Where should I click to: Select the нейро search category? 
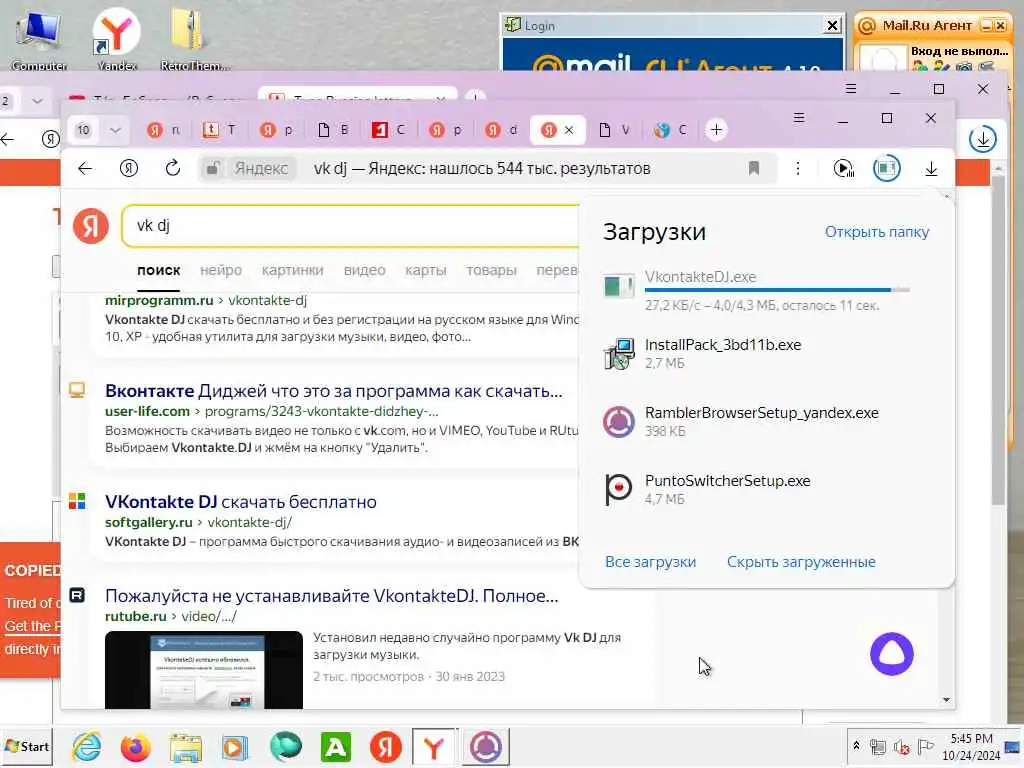tap(221, 270)
